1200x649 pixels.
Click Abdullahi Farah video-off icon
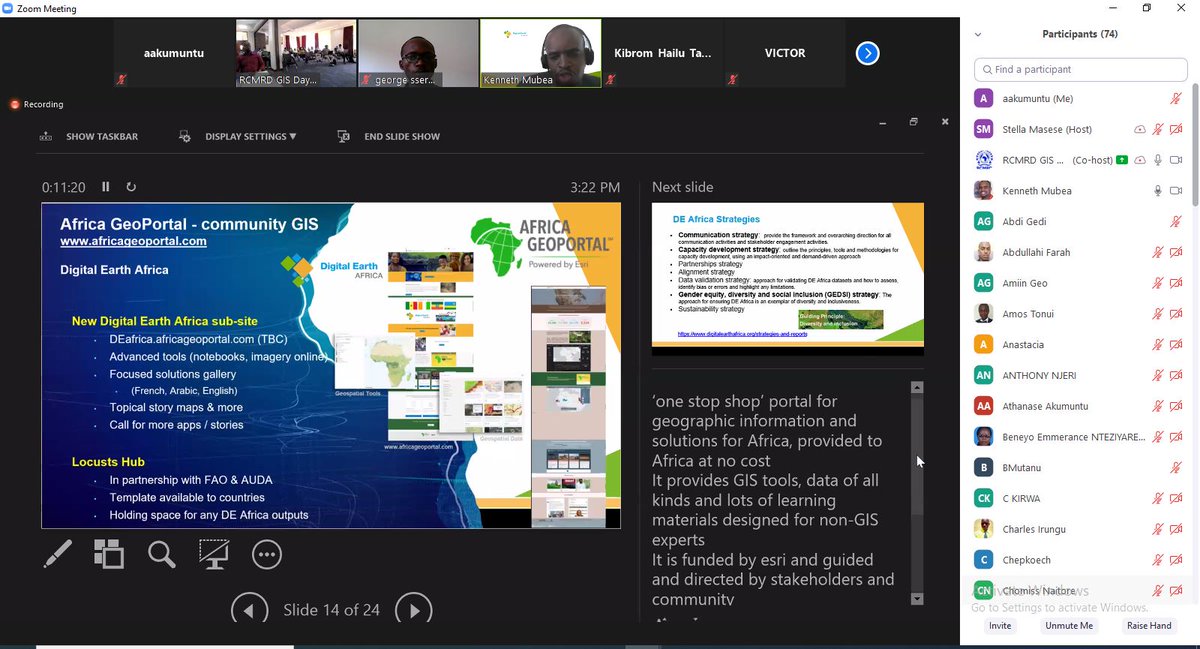pyautogui.click(x=1177, y=253)
